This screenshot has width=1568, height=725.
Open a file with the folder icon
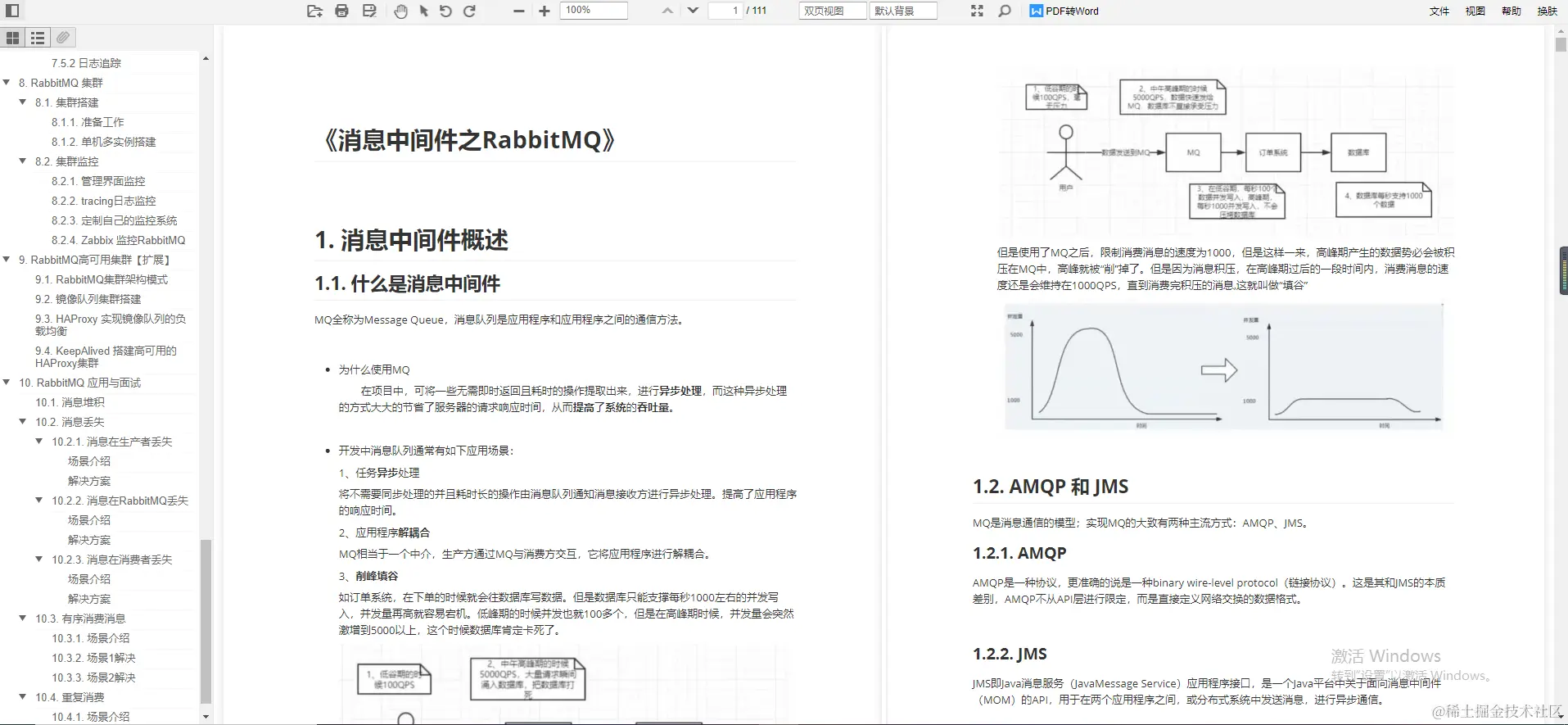coord(314,11)
